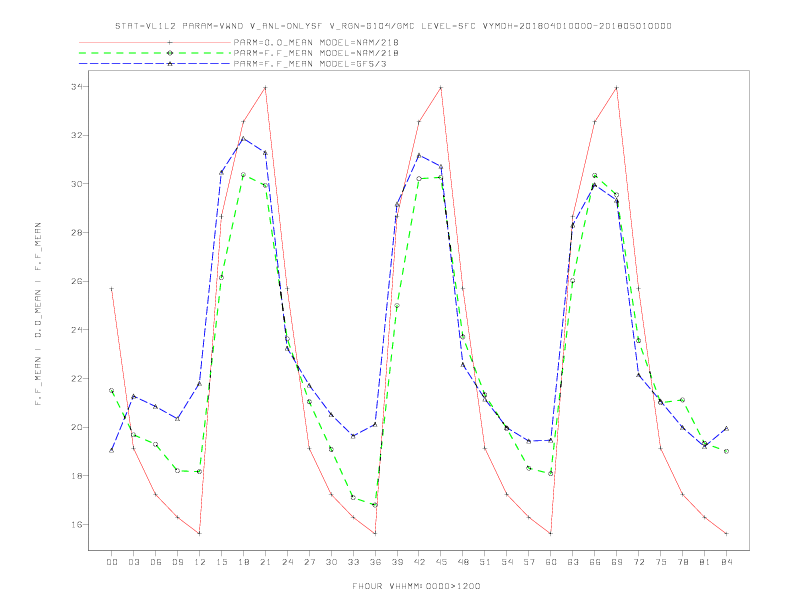Viewport: 792px width, 612px height.
Task: Click the red solid legend line sample
Action: [x=155, y=42]
